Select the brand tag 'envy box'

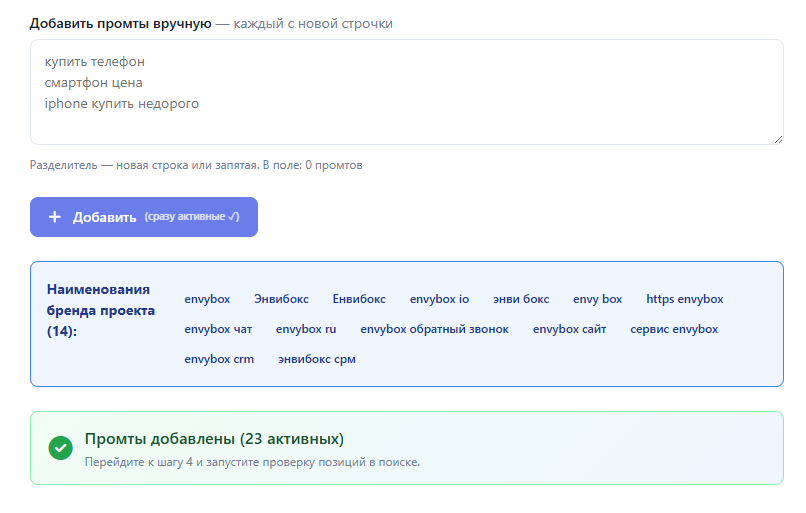597,299
